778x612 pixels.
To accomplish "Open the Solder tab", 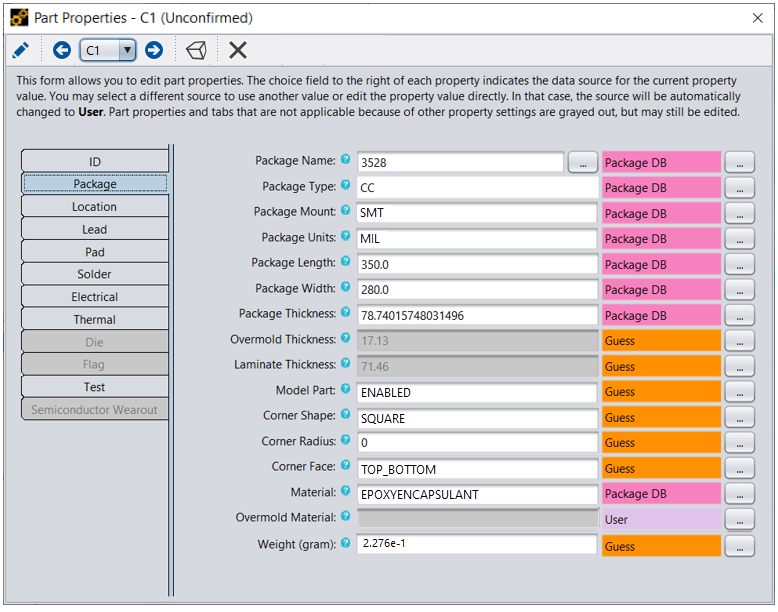I will click(95, 274).
